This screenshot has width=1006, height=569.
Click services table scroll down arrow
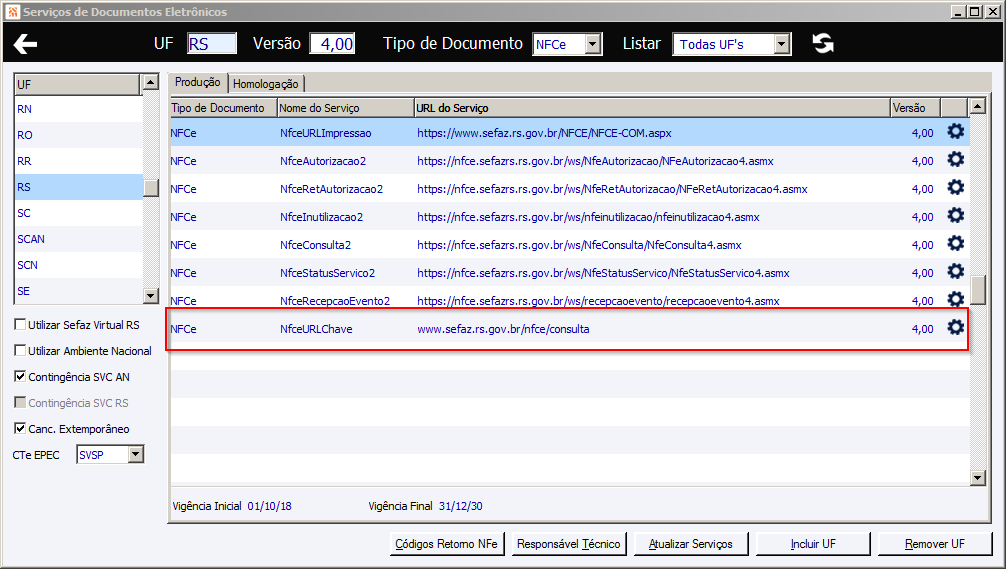point(977,477)
